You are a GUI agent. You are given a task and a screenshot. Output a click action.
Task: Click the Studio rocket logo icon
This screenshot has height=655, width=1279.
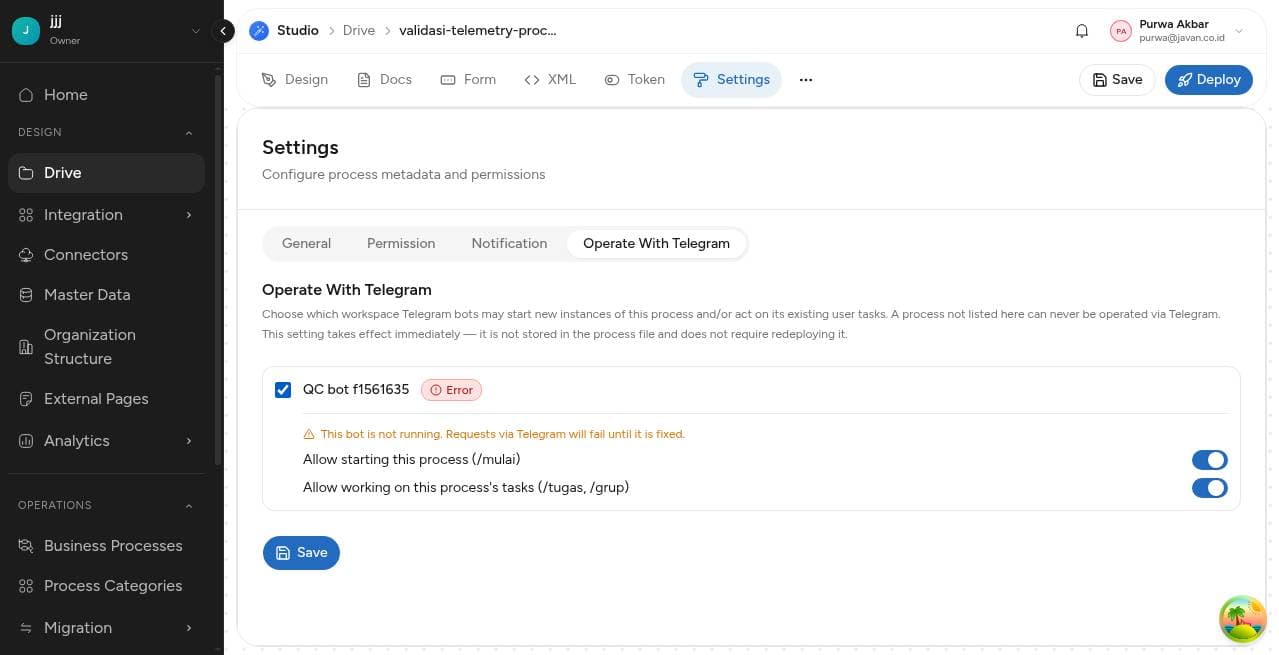259,31
